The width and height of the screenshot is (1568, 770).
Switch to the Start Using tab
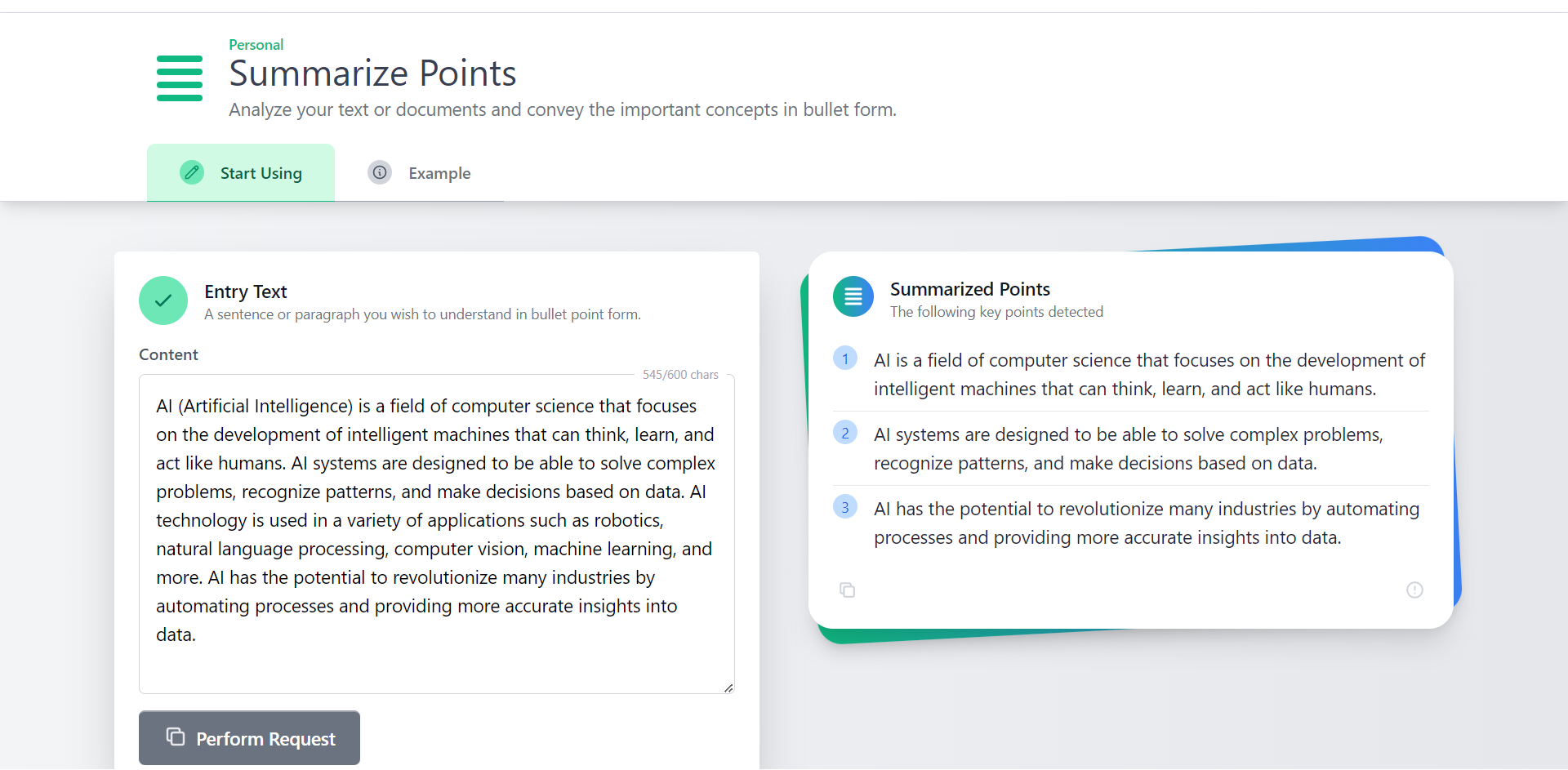tap(241, 173)
